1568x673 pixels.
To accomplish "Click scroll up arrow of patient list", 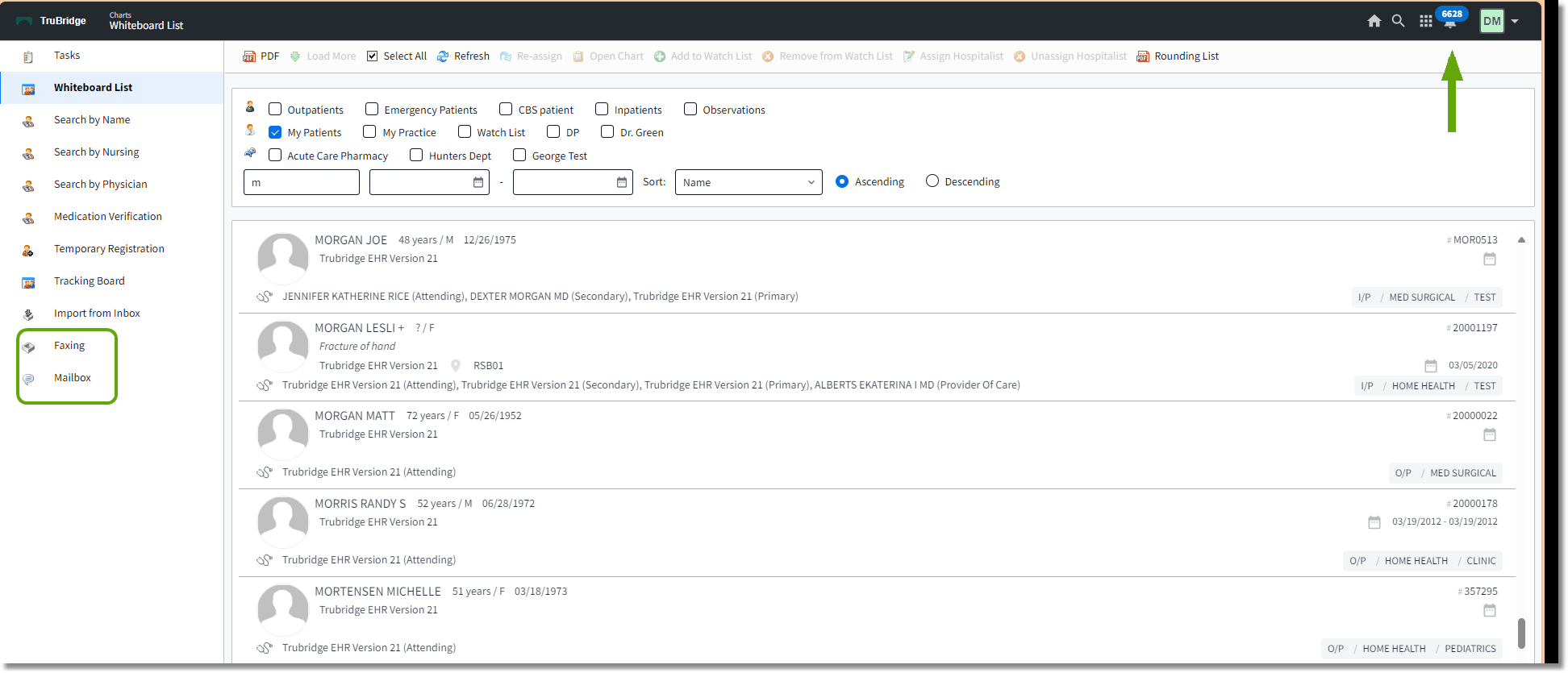I will (1521, 239).
